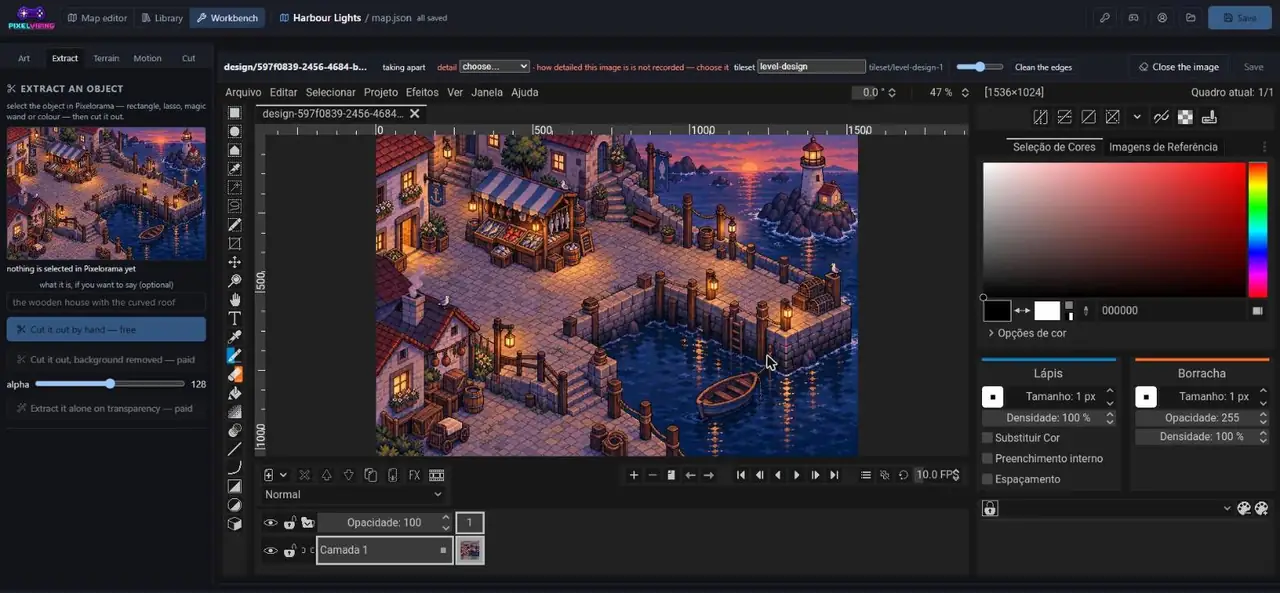Toggle the alpha lock checkerboard icon
The width and height of the screenshot is (1280, 593).
[1185, 117]
